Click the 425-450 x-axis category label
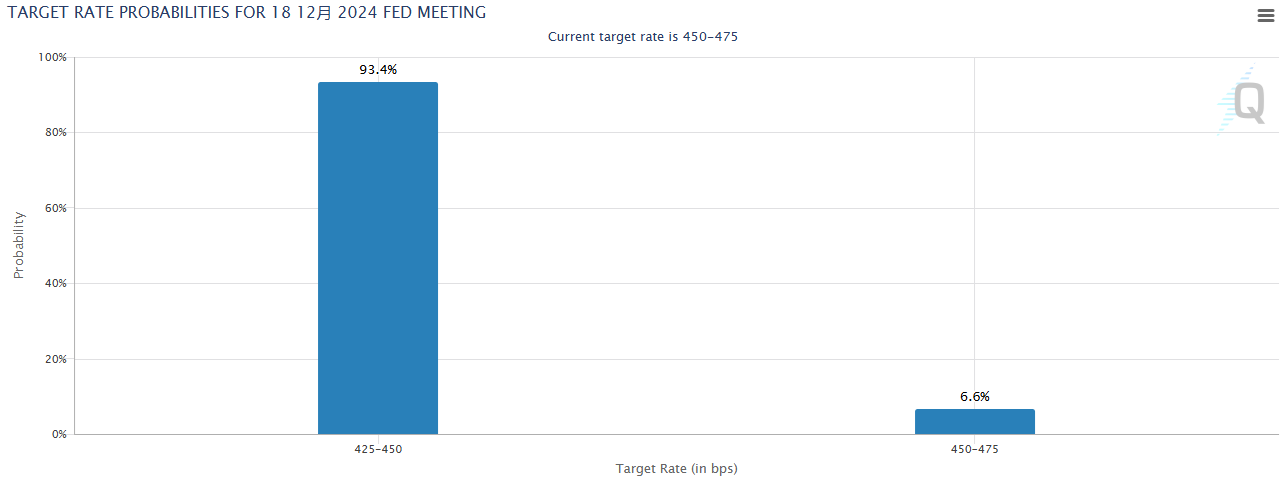 coord(378,450)
